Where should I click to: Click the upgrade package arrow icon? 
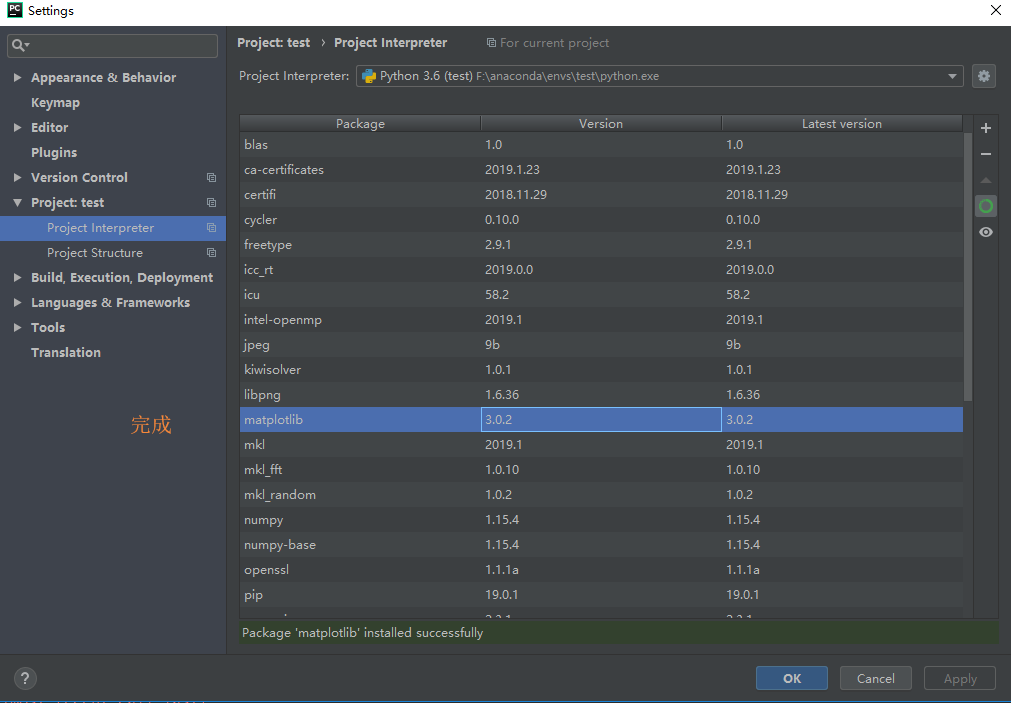(x=985, y=181)
